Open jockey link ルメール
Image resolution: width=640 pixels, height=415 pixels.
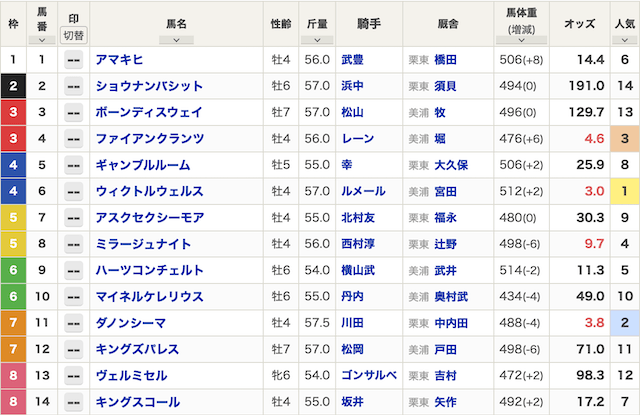tap(363, 191)
